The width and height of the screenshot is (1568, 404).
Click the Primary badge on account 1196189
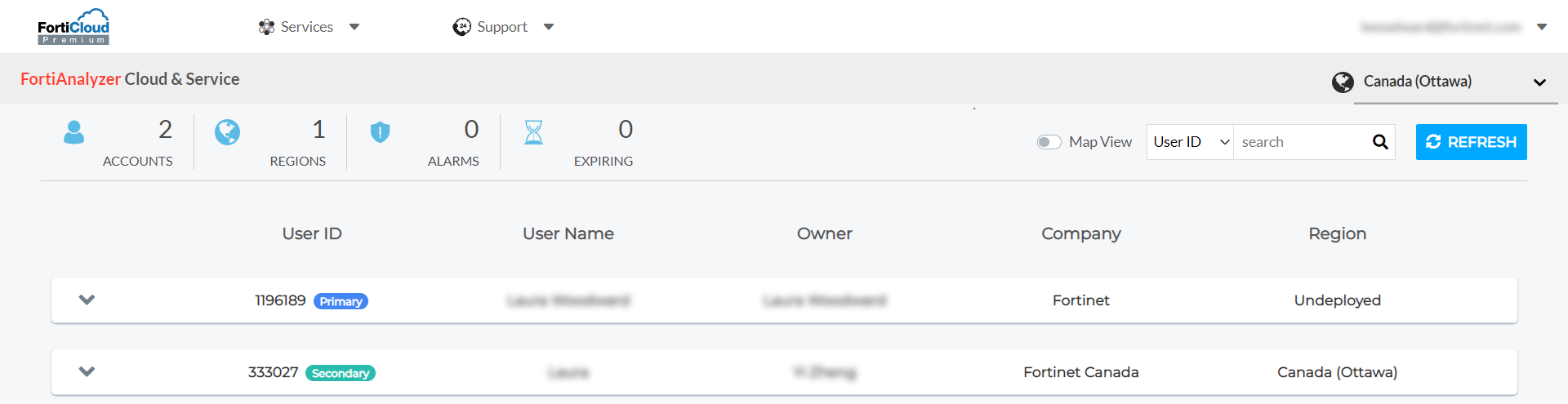coord(341,301)
